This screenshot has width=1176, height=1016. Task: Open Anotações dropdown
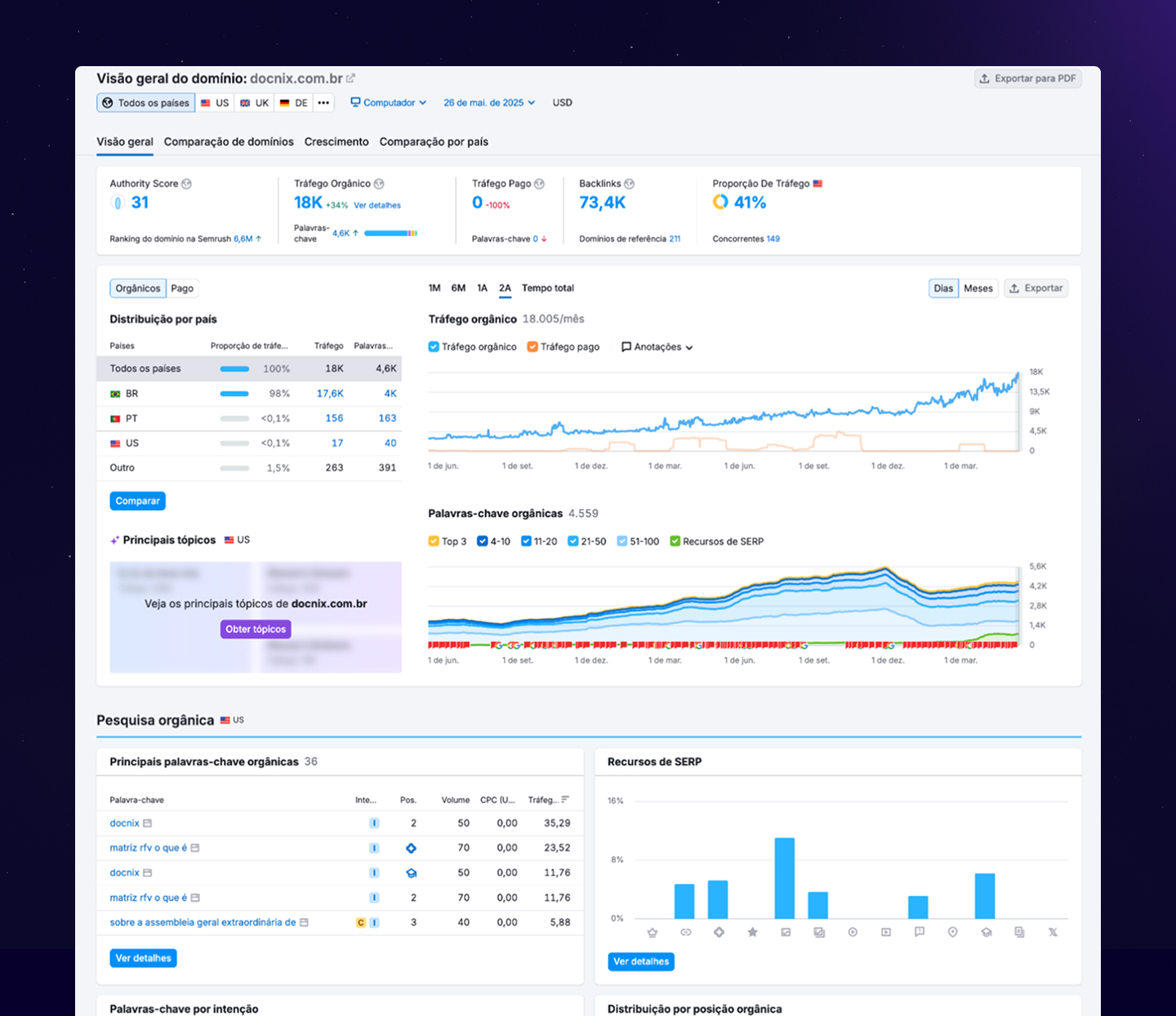click(657, 347)
